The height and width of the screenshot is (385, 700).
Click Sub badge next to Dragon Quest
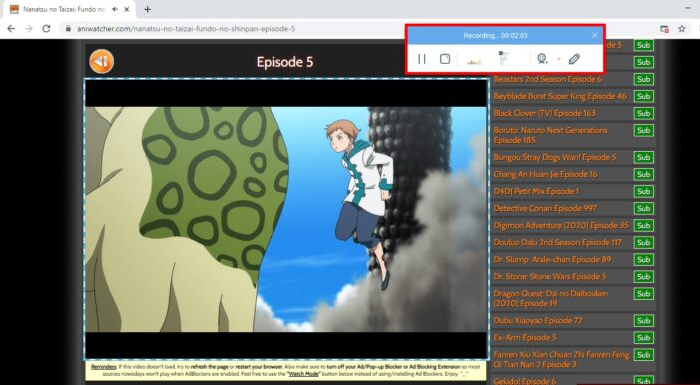(643, 293)
